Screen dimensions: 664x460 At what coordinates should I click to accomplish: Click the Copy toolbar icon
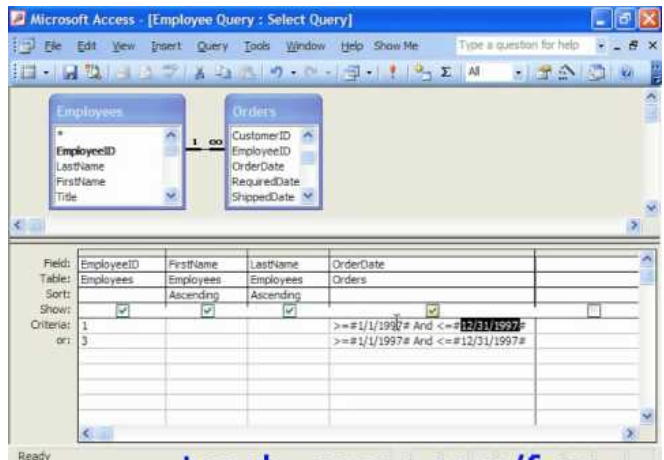(222, 72)
